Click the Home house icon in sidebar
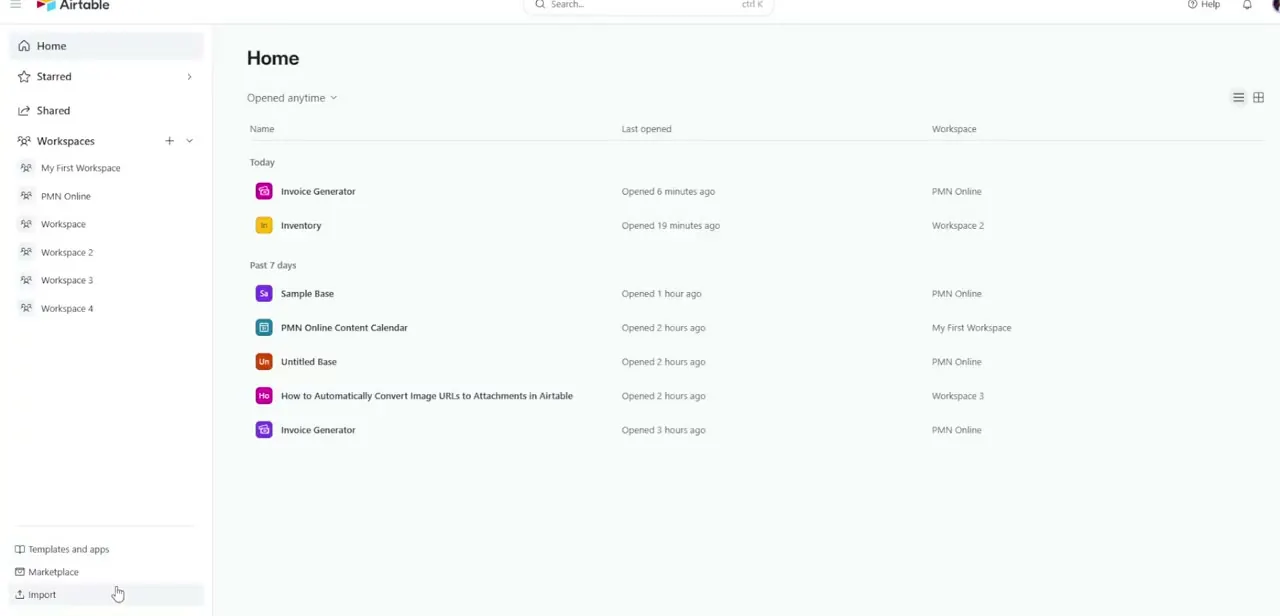1280x616 pixels. pyautogui.click(x=24, y=46)
